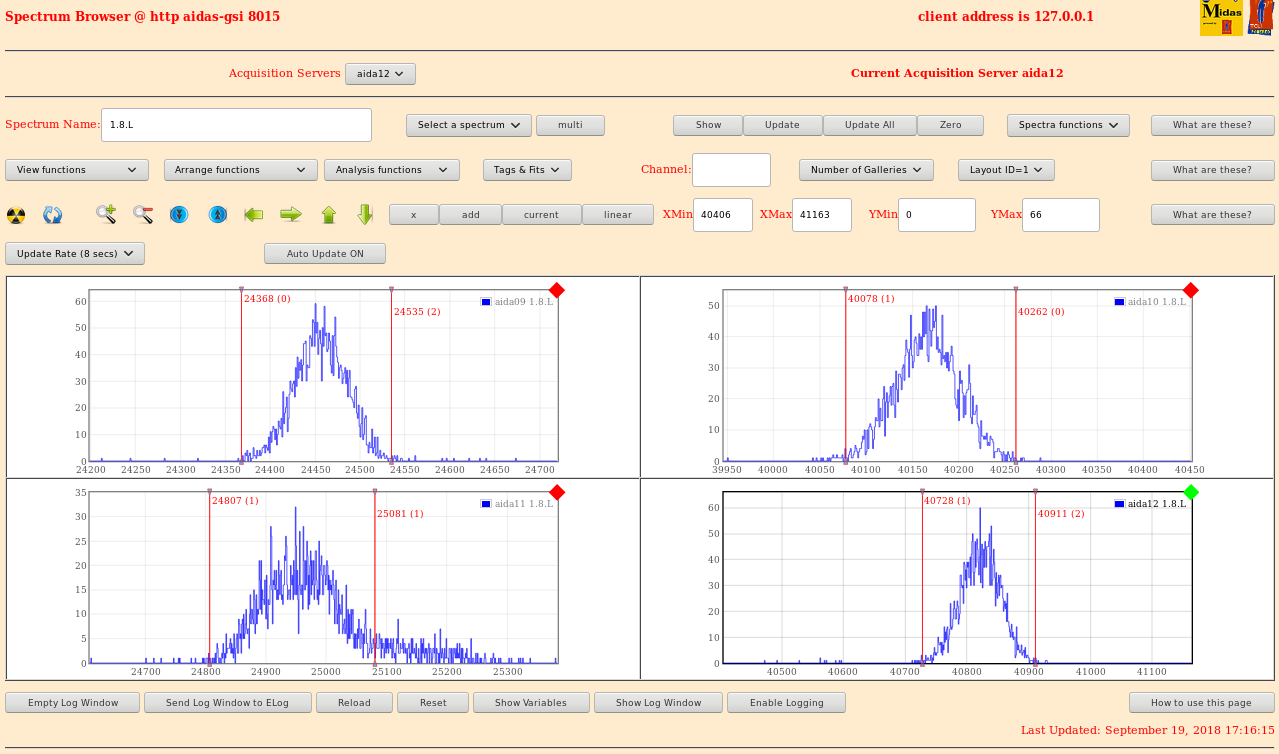Zoom in with the magnifier plus icon
This screenshot has width=1279, height=754.
(x=106, y=214)
